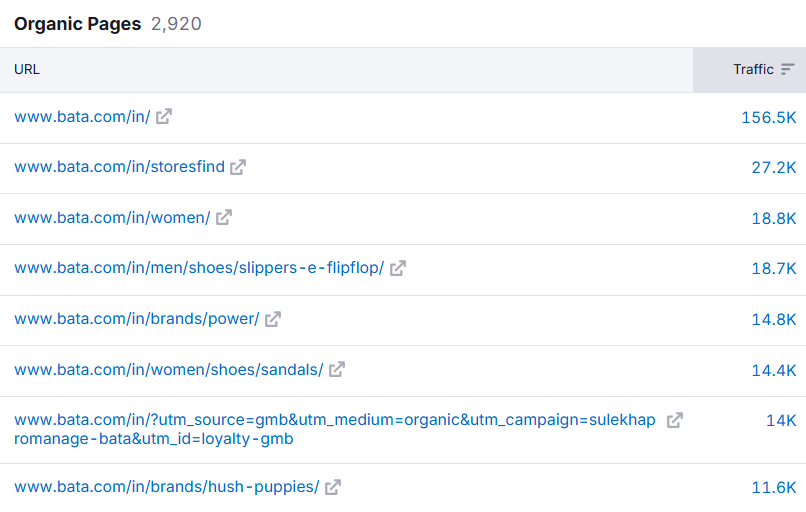Open the brands/power page link
Screen dimensions: 806x512
point(137,319)
